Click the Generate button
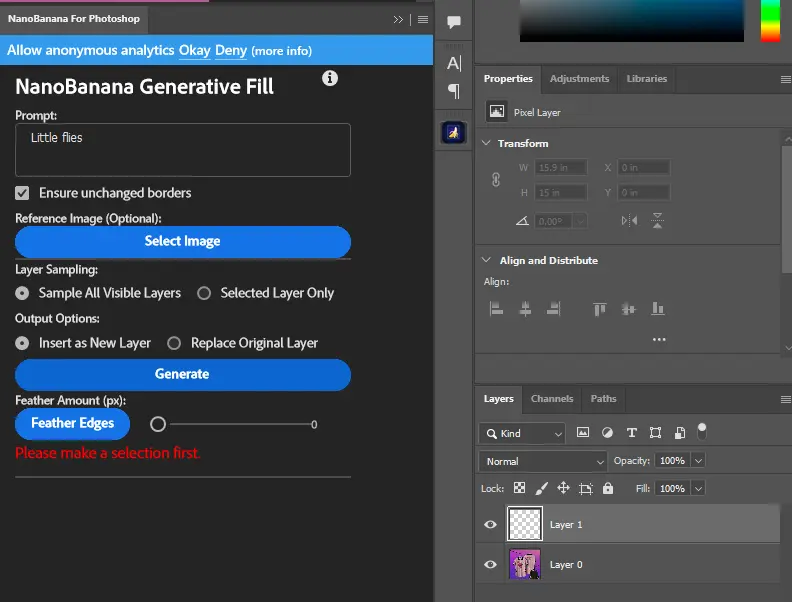 pyautogui.click(x=183, y=374)
